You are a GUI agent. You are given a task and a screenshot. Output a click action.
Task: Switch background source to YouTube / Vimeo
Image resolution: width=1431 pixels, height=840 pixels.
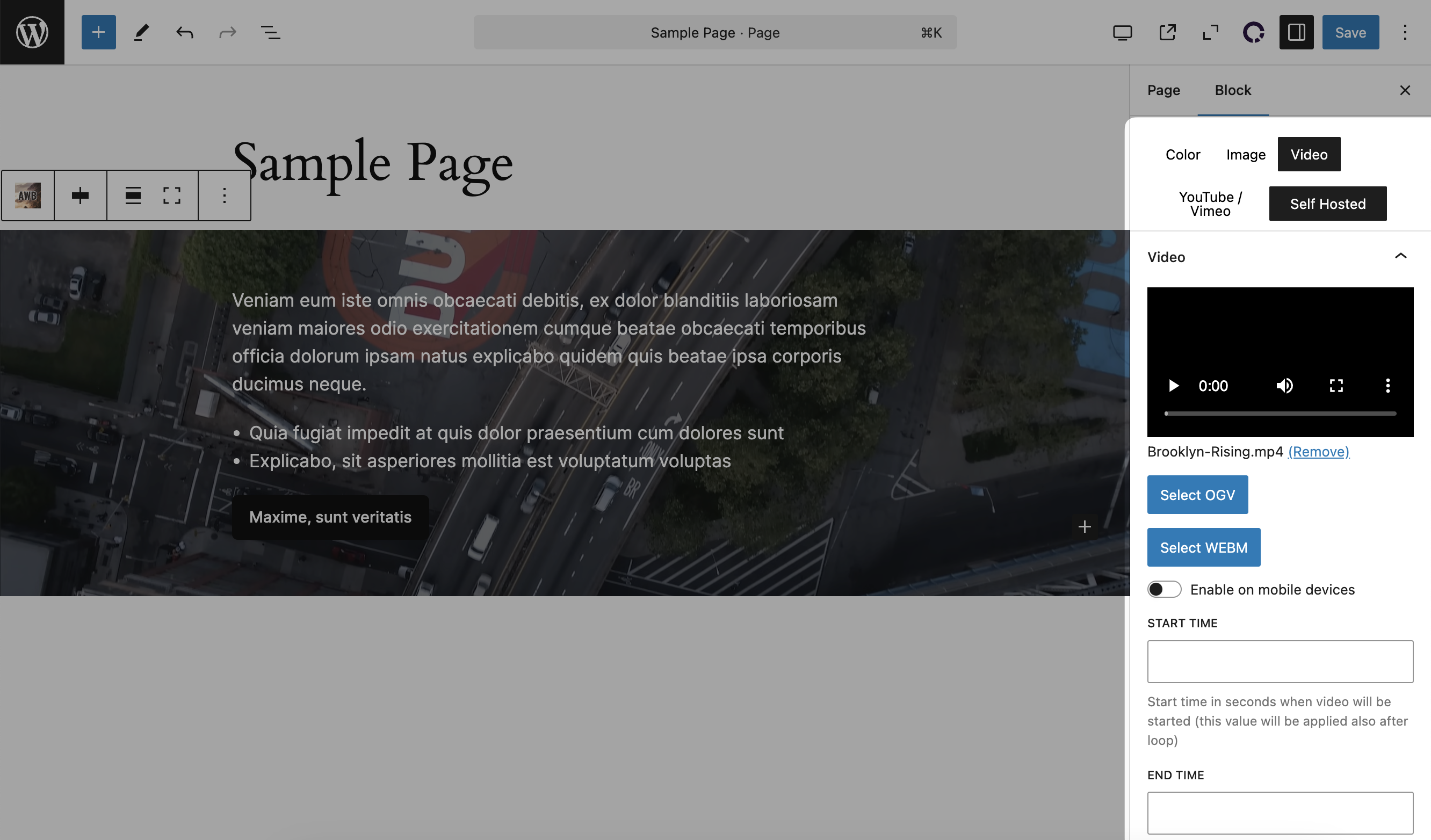(x=1210, y=204)
